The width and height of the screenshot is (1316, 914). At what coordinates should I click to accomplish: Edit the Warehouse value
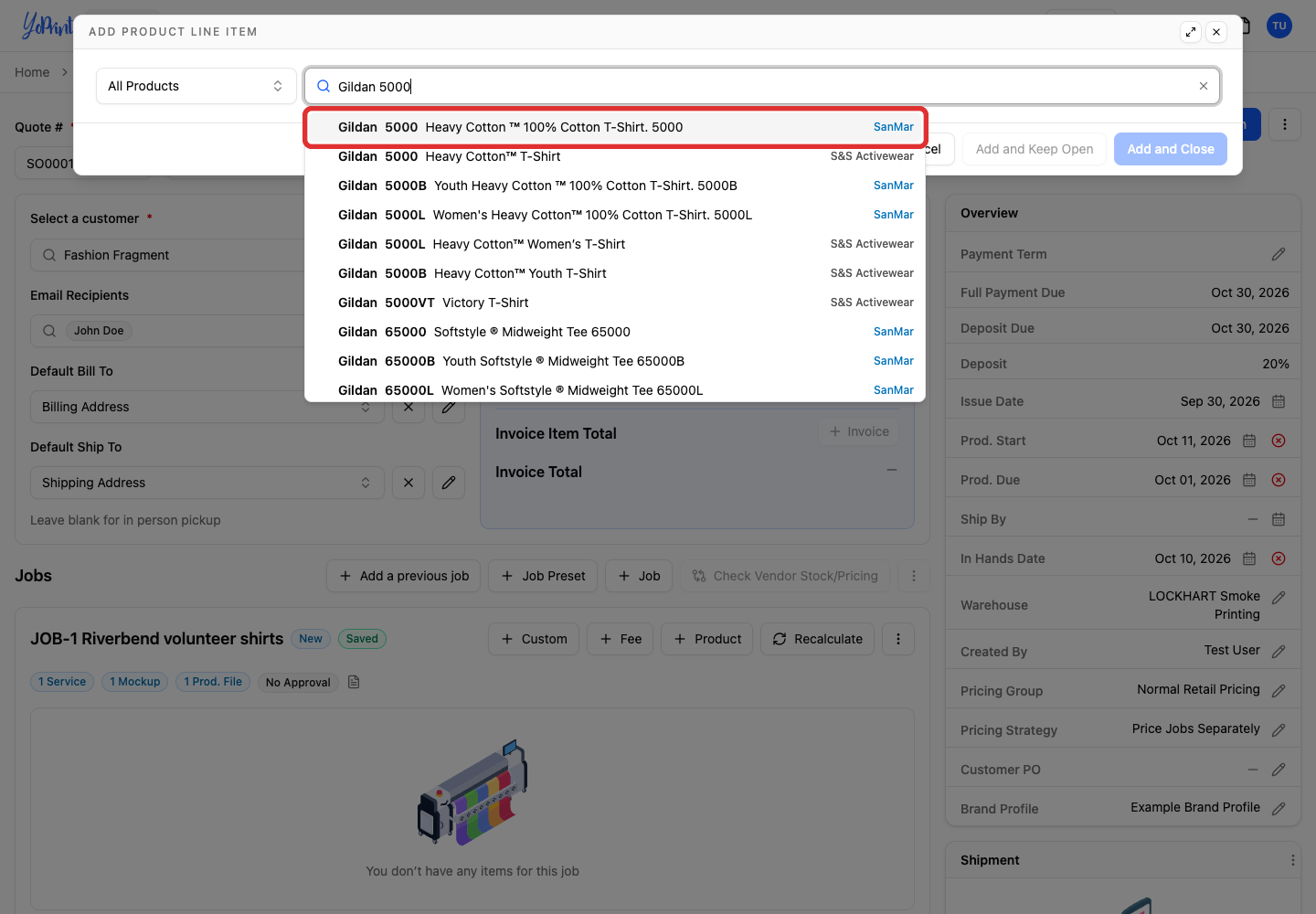[1279, 597]
